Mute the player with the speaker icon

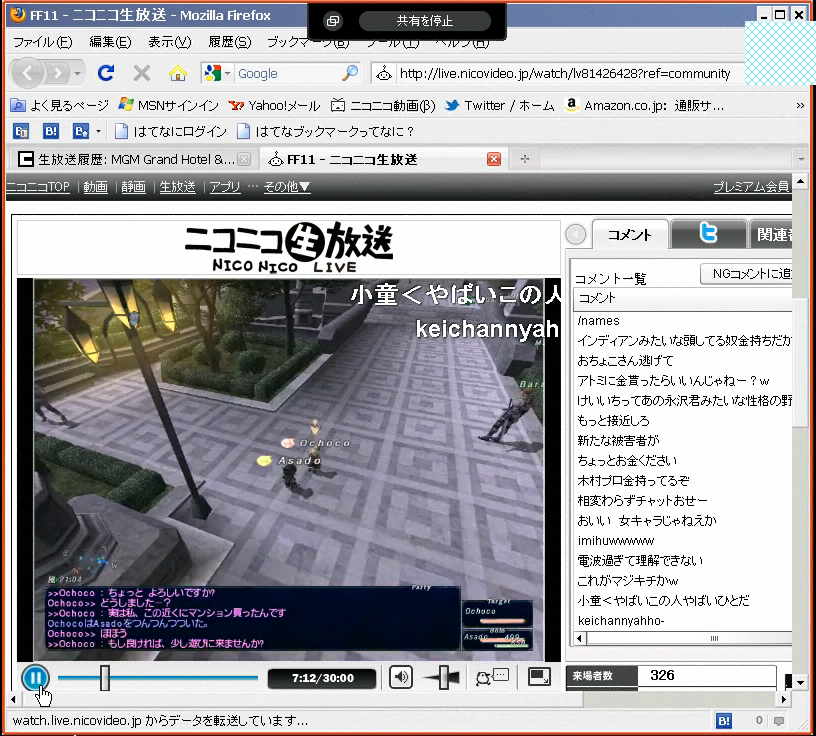pyautogui.click(x=400, y=677)
